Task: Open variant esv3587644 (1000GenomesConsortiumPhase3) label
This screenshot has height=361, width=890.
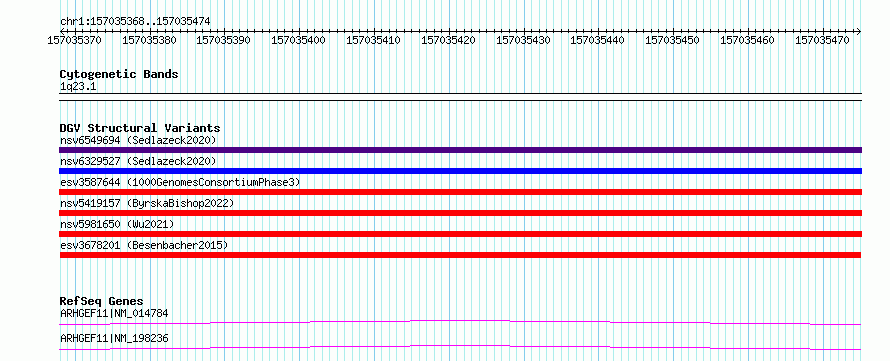Action: 180,182
